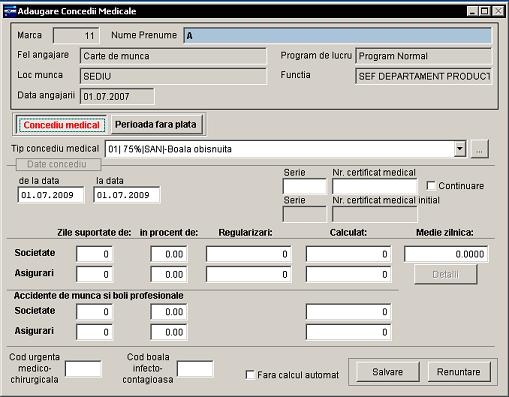Click Societate percent field under Accidente de munca
Image resolution: width=509 pixels, height=397 pixels.
[x=169, y=312]
